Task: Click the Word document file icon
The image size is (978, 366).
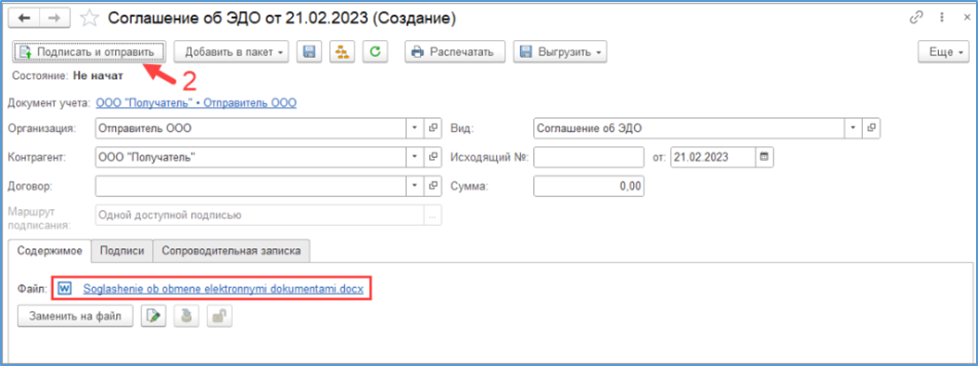Action: [65, 289]
